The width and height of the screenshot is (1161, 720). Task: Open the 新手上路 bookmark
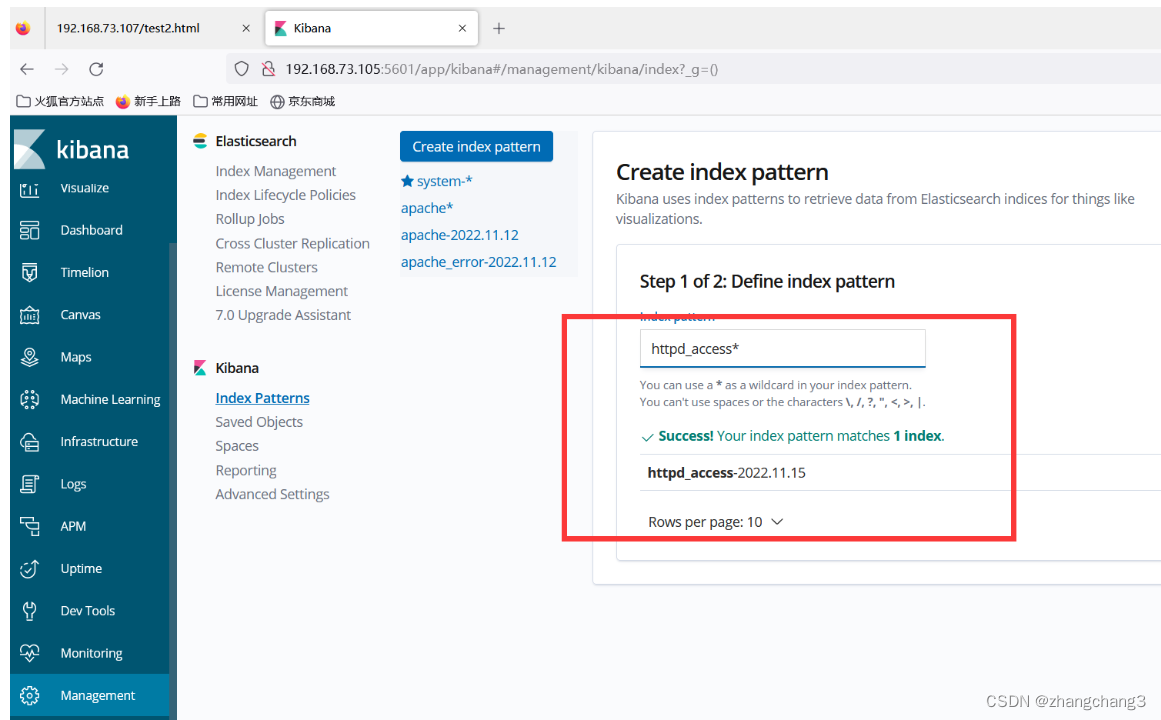click(148, 101)
